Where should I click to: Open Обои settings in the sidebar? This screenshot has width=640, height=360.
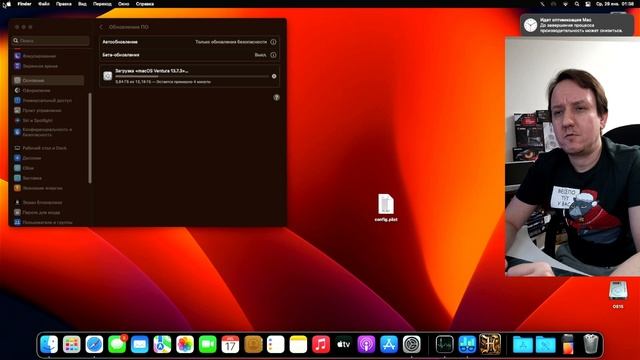coord(24,168)
